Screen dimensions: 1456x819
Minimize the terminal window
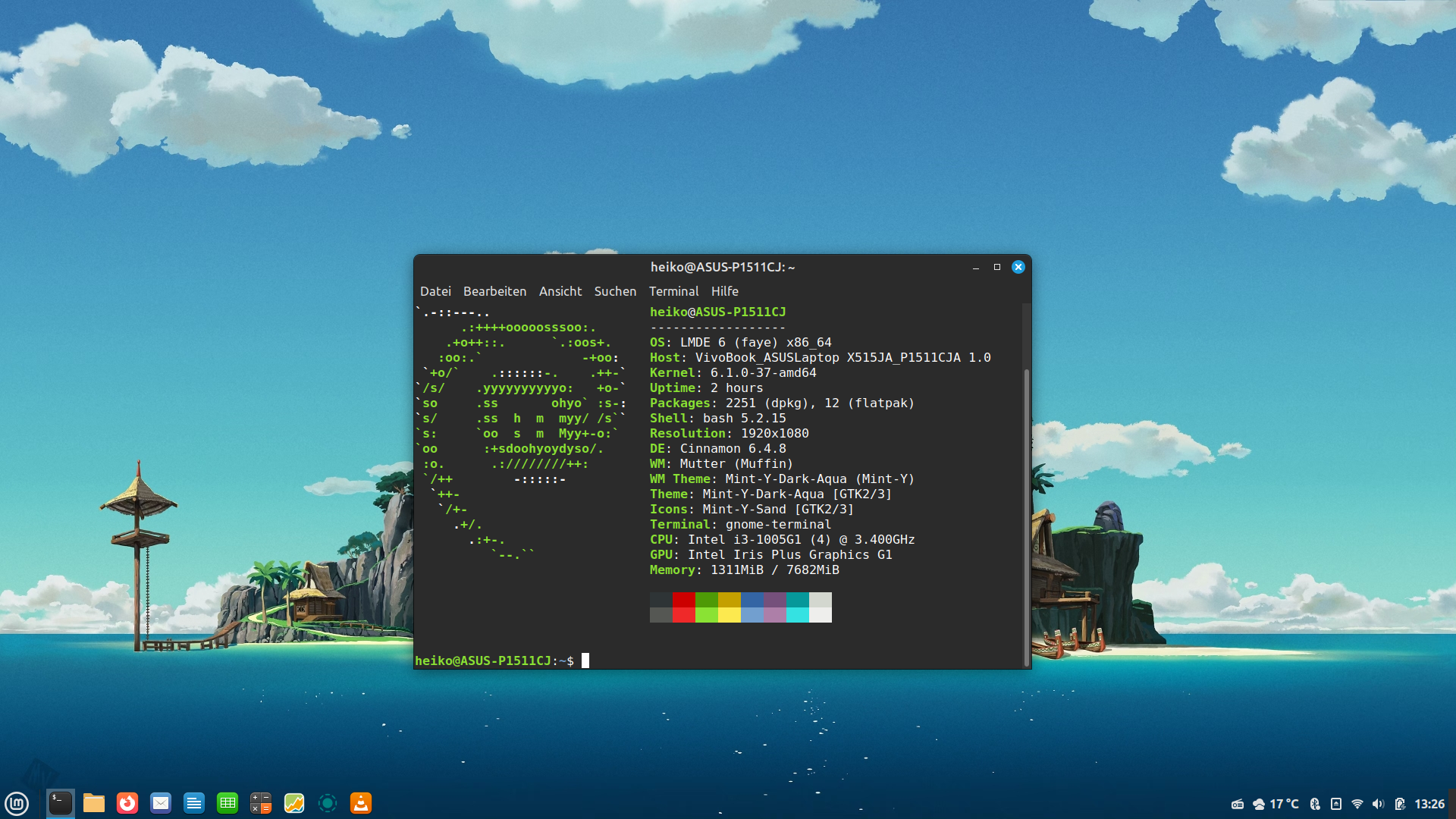click(x=976, y=267)
